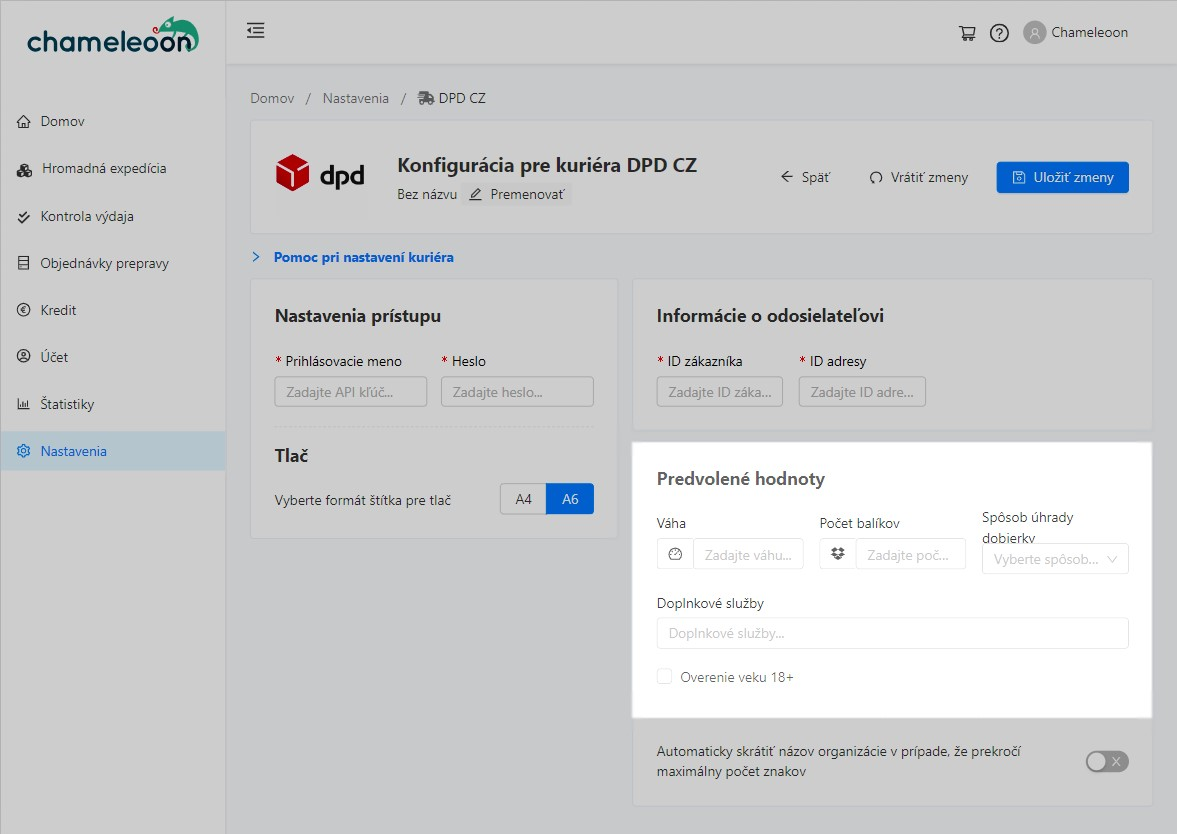Click the pencil icon next to Premenovať
Screen dimensions: 1177x834
click(x=476, y=194)
